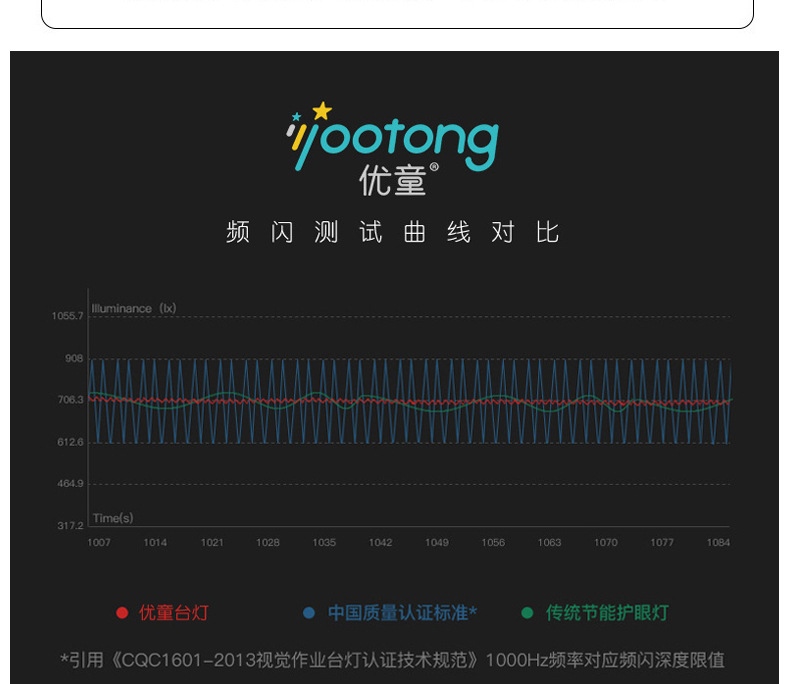
Task: Click the 1028 x-axis tick label
Action: tap(268, 542)
